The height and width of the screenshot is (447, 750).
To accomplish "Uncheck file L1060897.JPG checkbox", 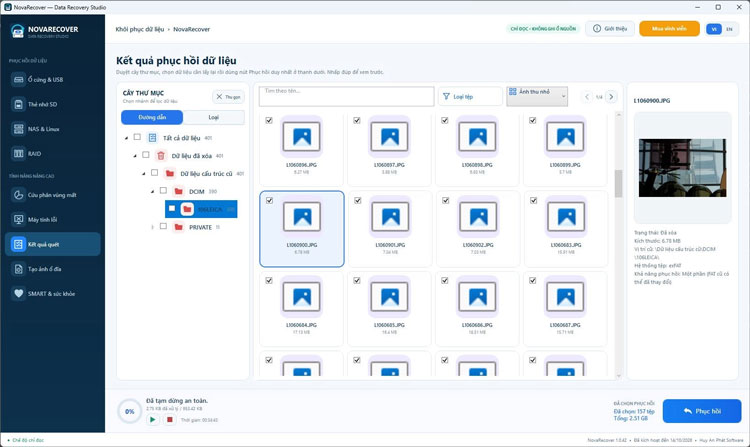I will [357, 120].
